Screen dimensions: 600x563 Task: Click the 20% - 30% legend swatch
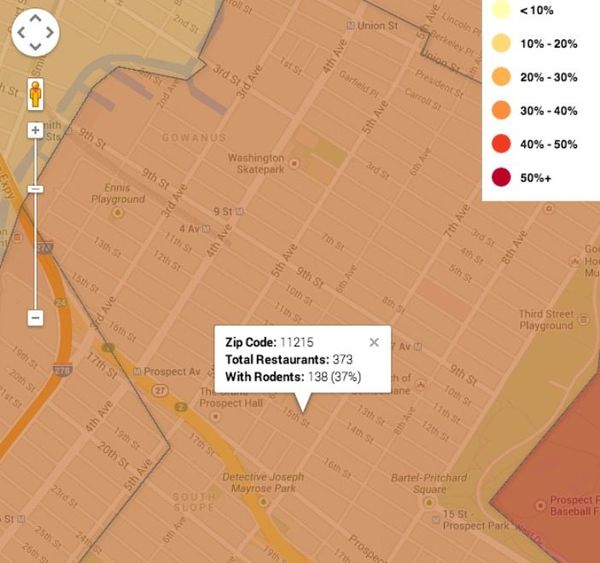(501, 77)
